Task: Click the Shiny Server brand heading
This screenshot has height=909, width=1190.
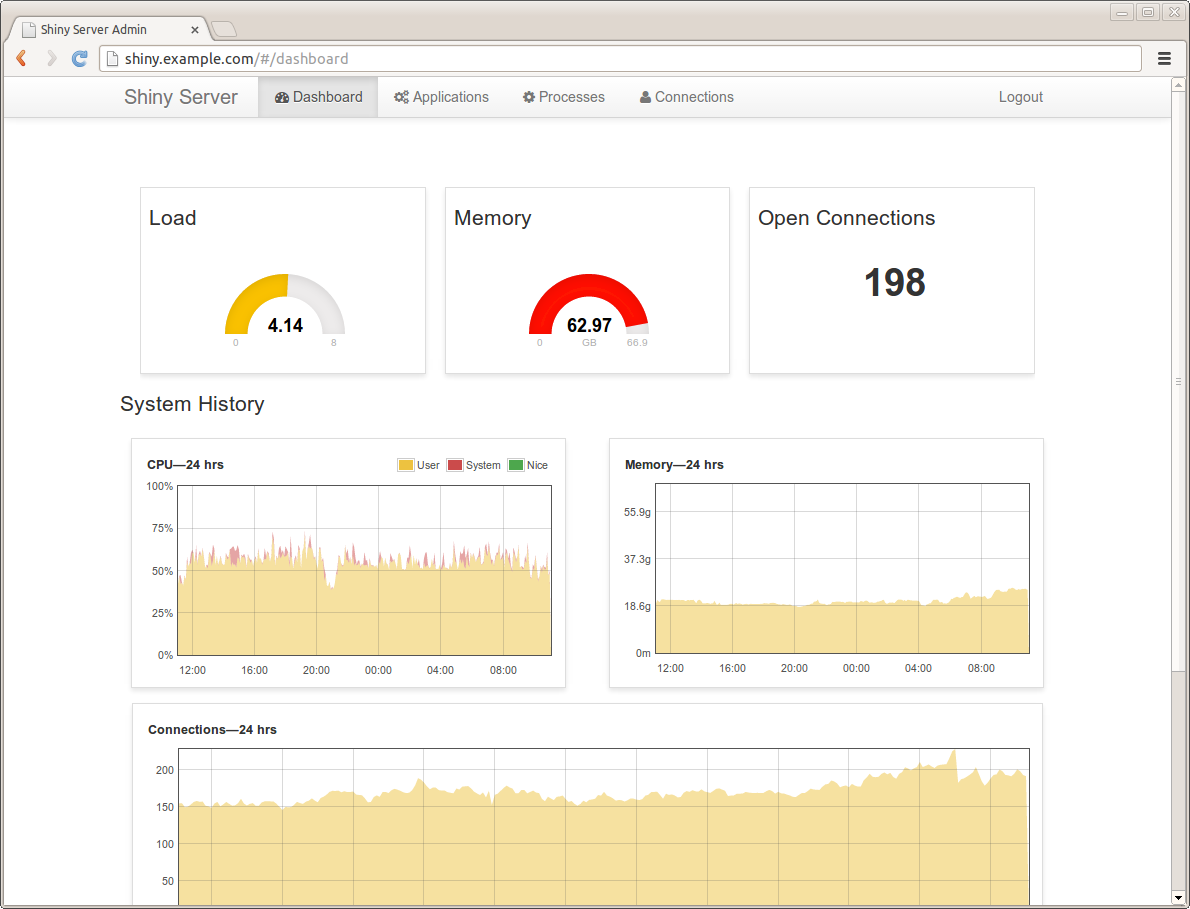Action: (180, 96)
